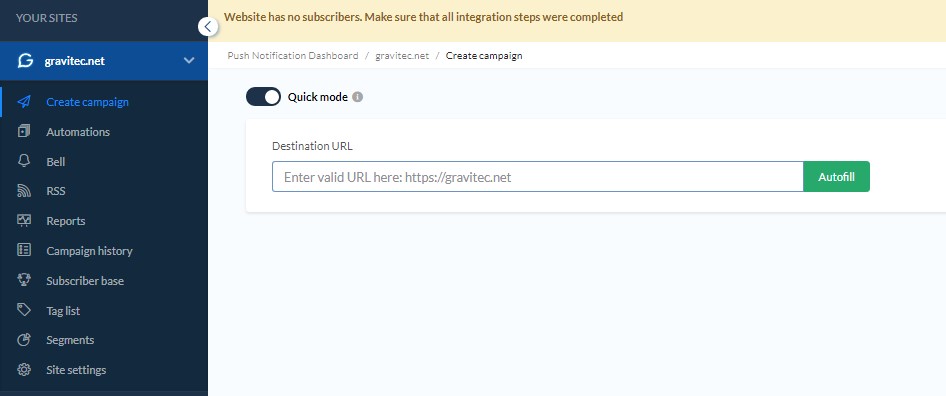The width and height of the screenshot is (946, 396).
Task: Click the Create campaign paper plane icon
Action: coord(24,101)
